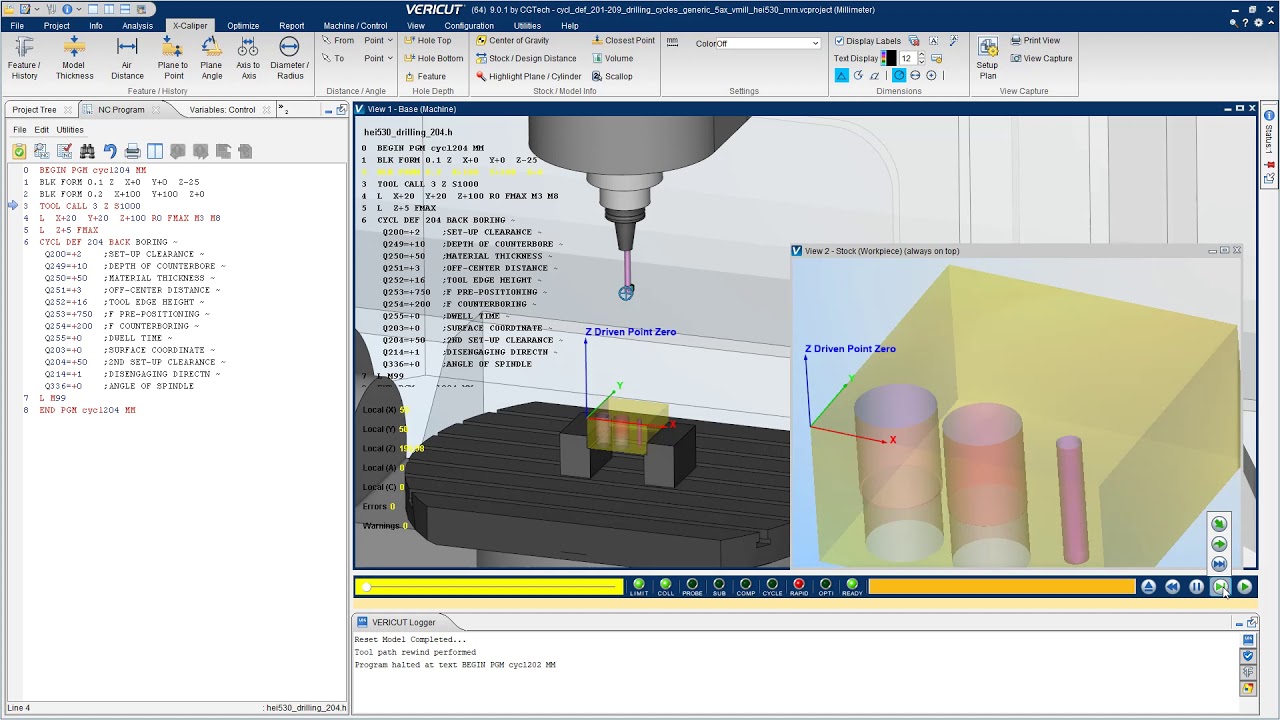Toggle the filled circle dimension button

899,76
